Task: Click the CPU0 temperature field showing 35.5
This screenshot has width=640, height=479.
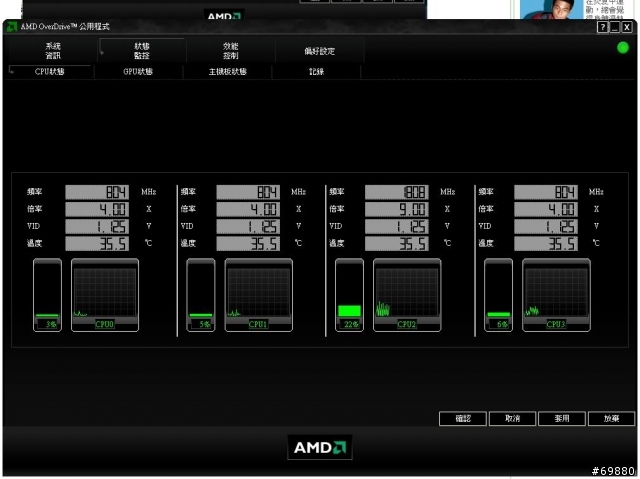Action: (x=97, y=244)
